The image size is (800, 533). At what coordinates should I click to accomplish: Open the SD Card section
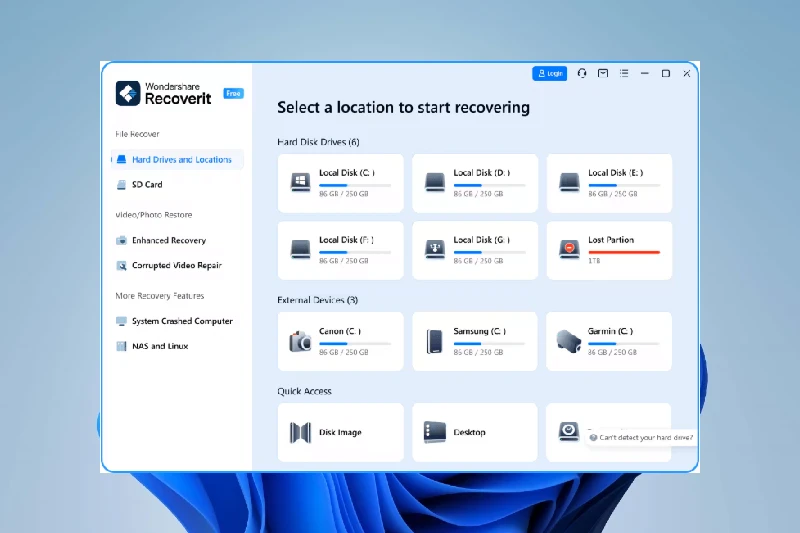147,185
